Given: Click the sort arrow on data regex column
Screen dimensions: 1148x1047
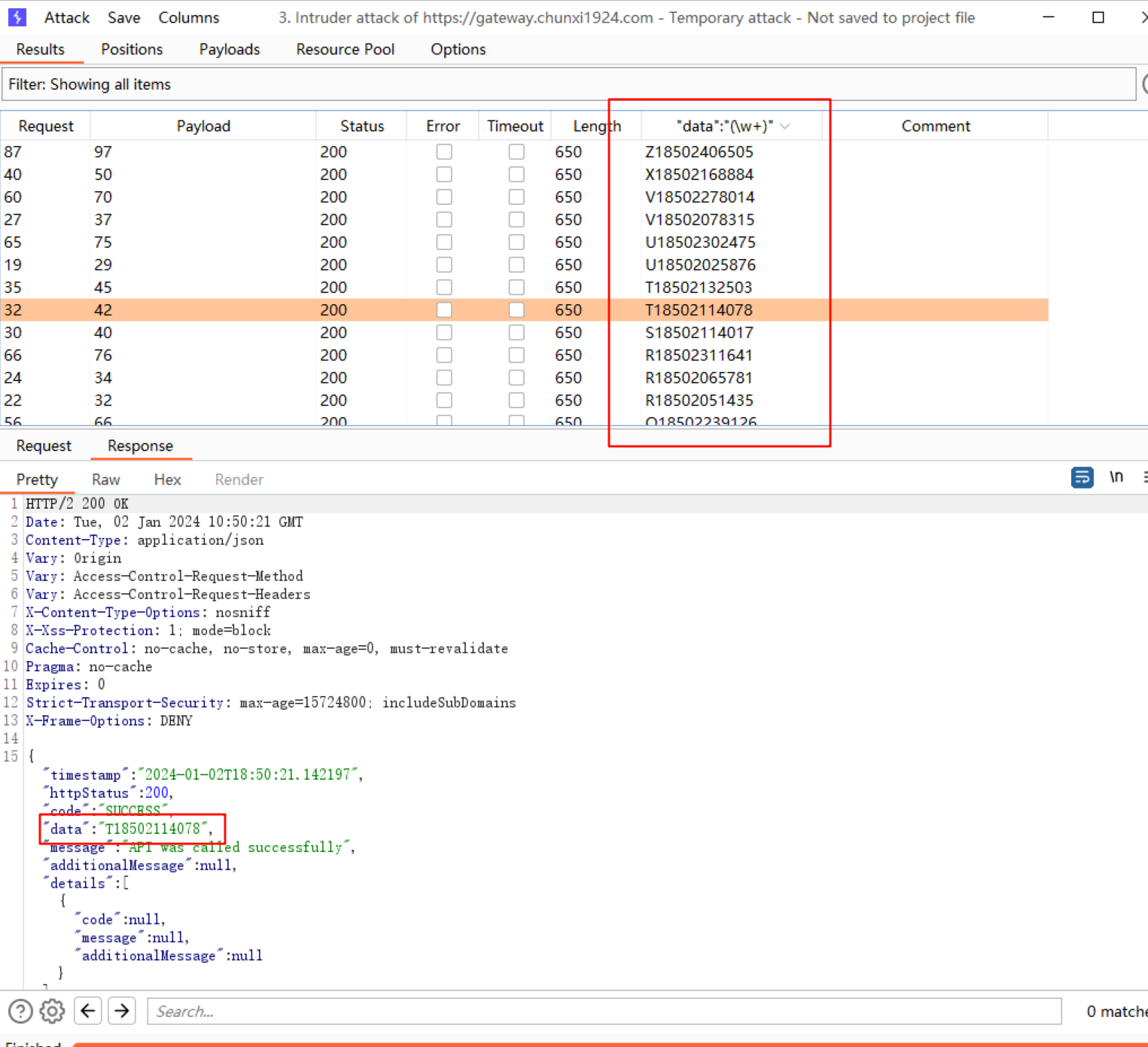Looking at the screenshot, I should pos(785,126).
